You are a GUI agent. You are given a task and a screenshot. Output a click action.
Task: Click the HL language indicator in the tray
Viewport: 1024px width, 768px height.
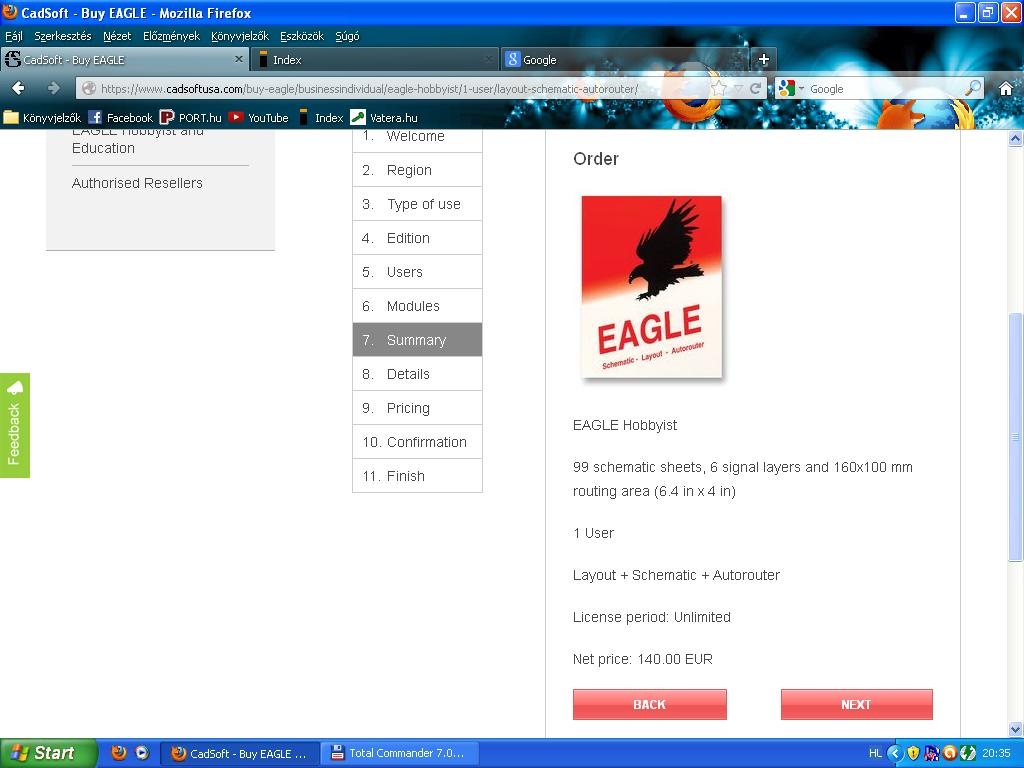click(x=875, y=753)
